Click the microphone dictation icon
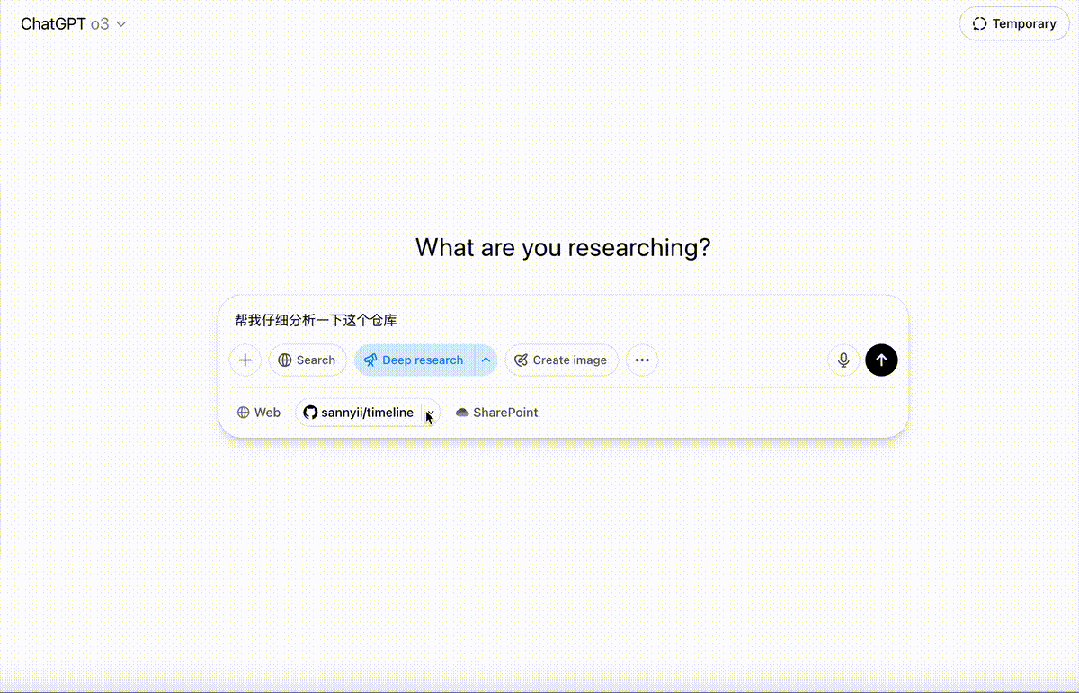Screen dimensions: 1079x693 click(x=843, y=360)
